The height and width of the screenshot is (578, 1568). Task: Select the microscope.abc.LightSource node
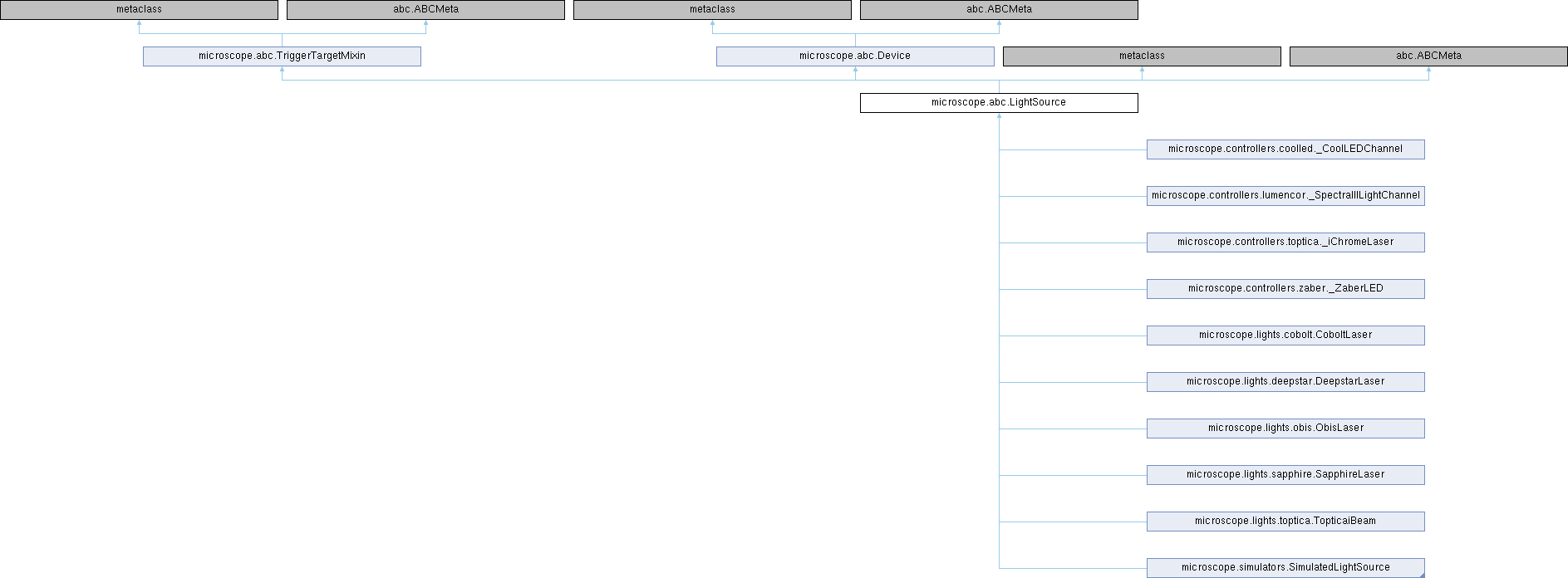[x=998, y=103]
